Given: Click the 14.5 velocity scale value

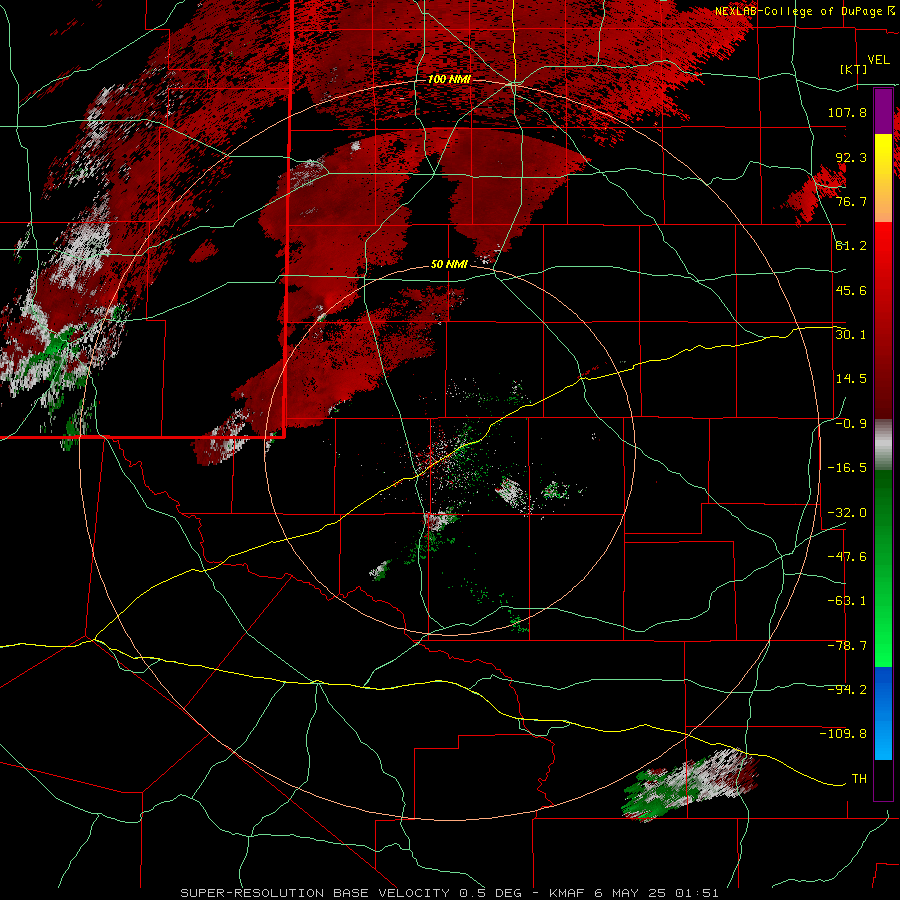Looking at the screenshot, I should [x=851, y=379].
